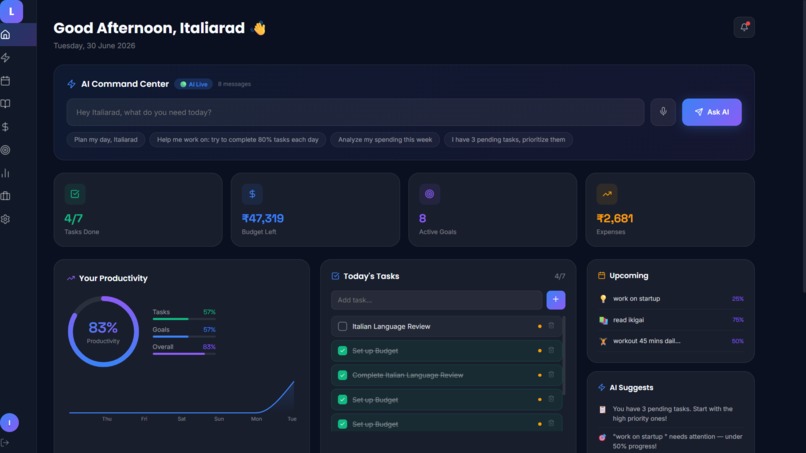Click the AI Live status badge
806x453 pixels.
coord(194,84)
